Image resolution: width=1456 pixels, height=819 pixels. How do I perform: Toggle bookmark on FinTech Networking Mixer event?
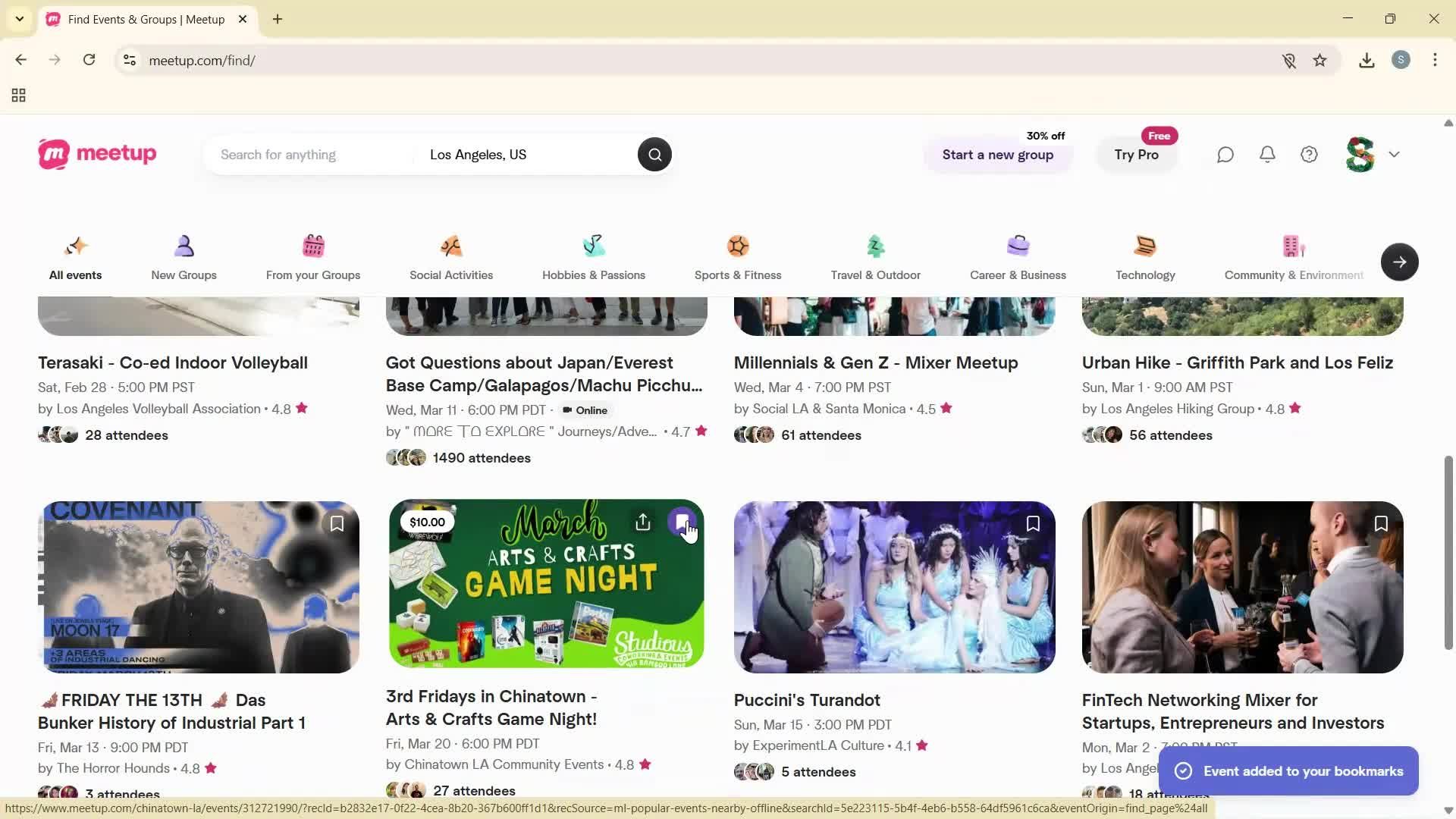tap(1381, 524)
